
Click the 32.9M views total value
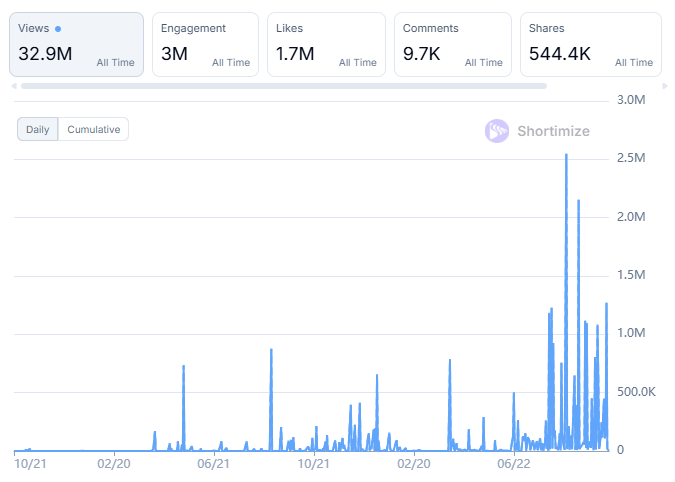pos(46,54)
